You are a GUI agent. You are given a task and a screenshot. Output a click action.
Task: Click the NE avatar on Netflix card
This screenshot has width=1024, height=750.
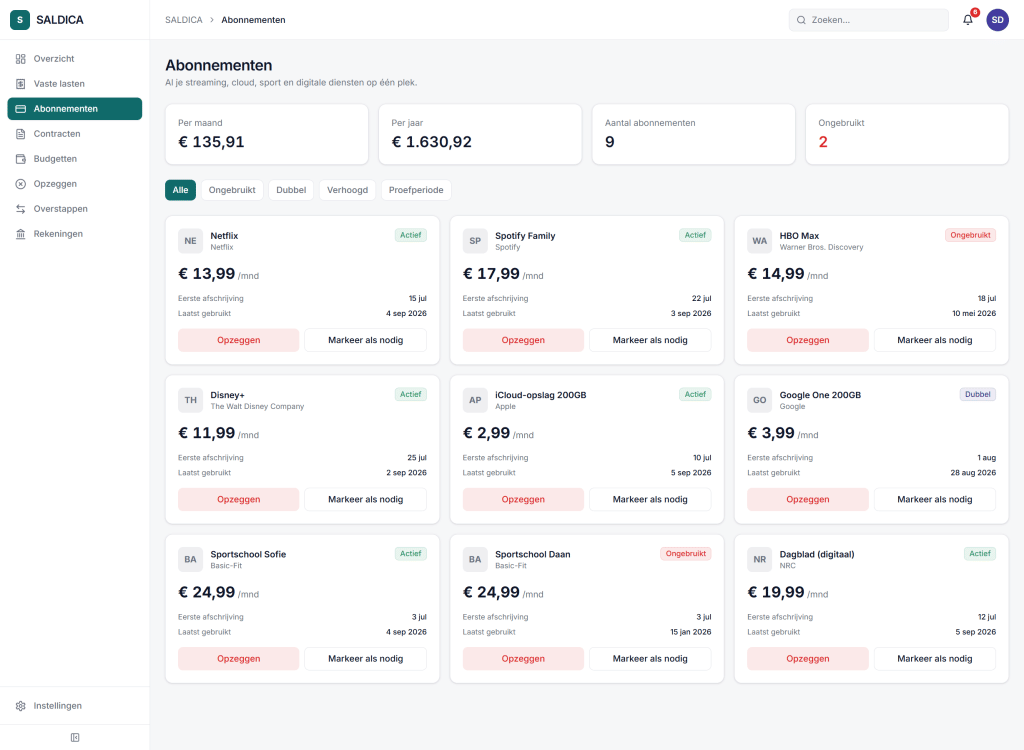190,240
